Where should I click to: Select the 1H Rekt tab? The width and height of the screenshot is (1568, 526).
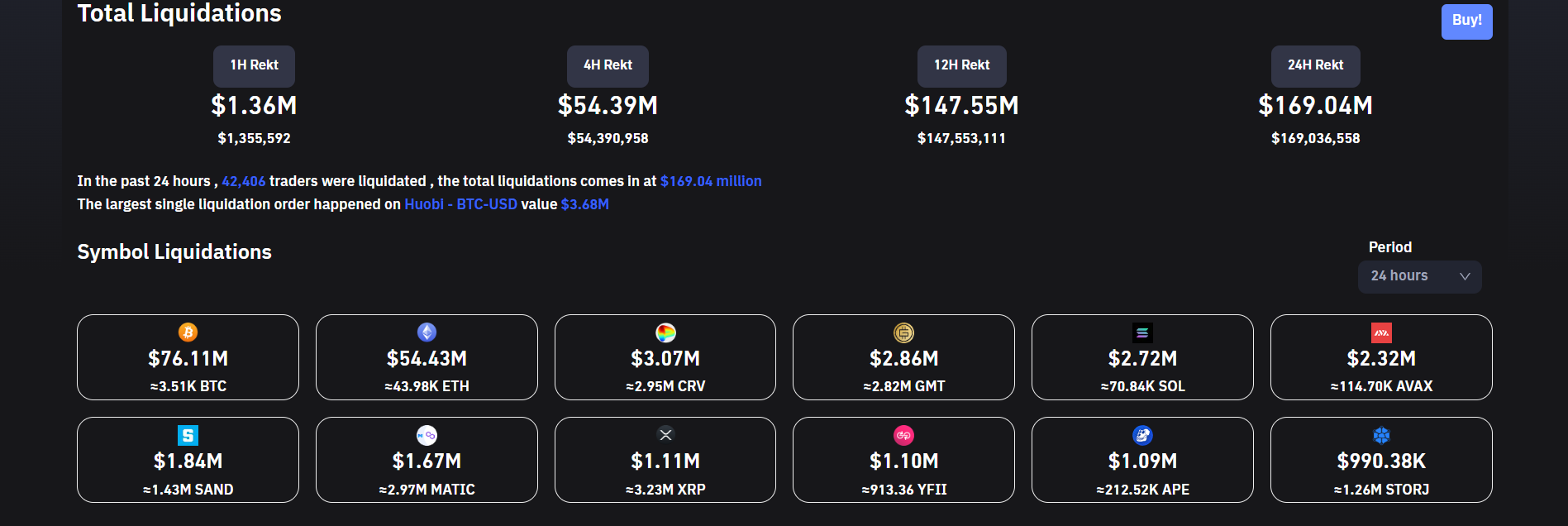[254, 65]
